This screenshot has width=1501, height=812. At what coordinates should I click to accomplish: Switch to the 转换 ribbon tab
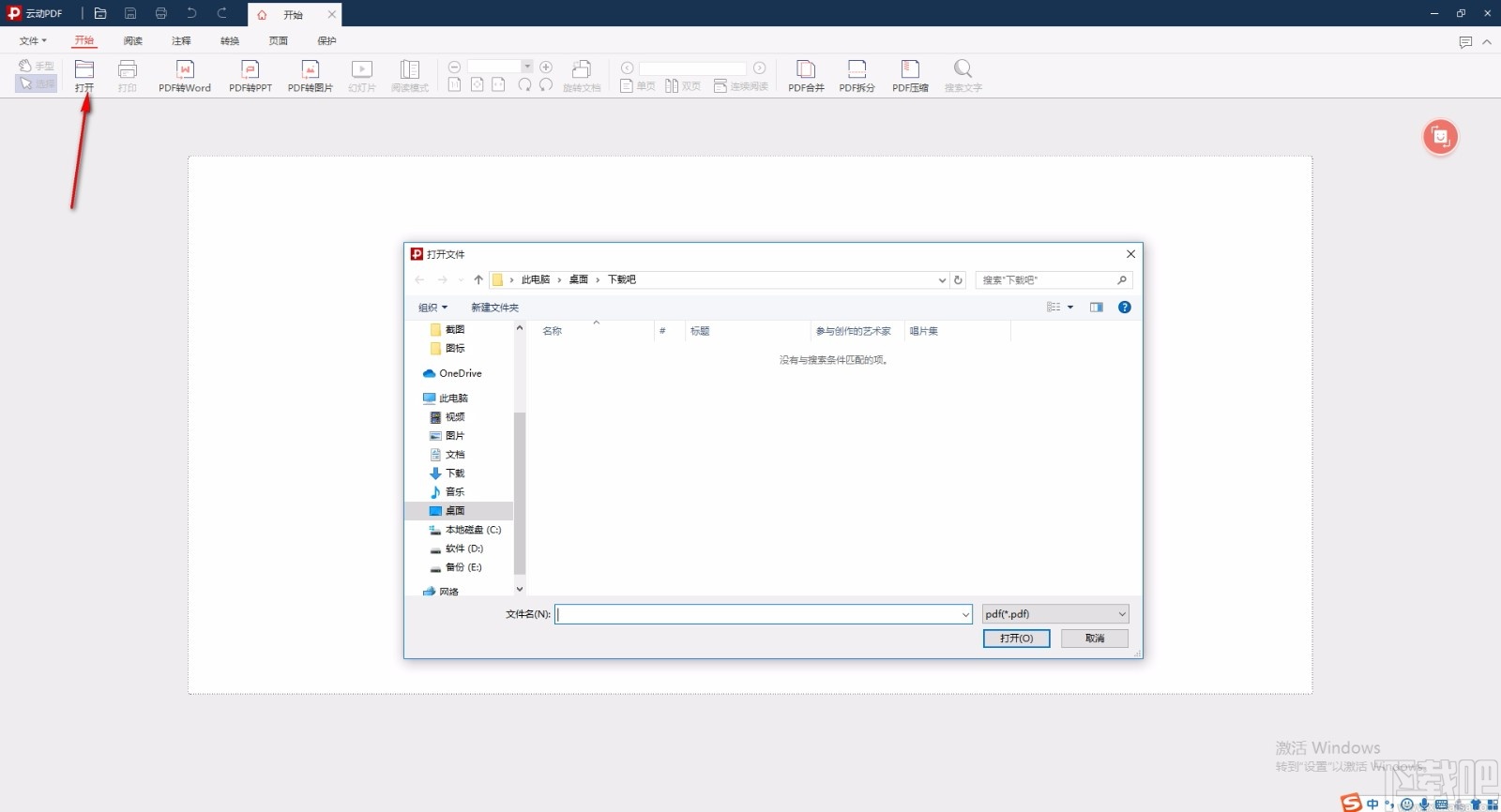pyautogui.click(x=230, y=41)
